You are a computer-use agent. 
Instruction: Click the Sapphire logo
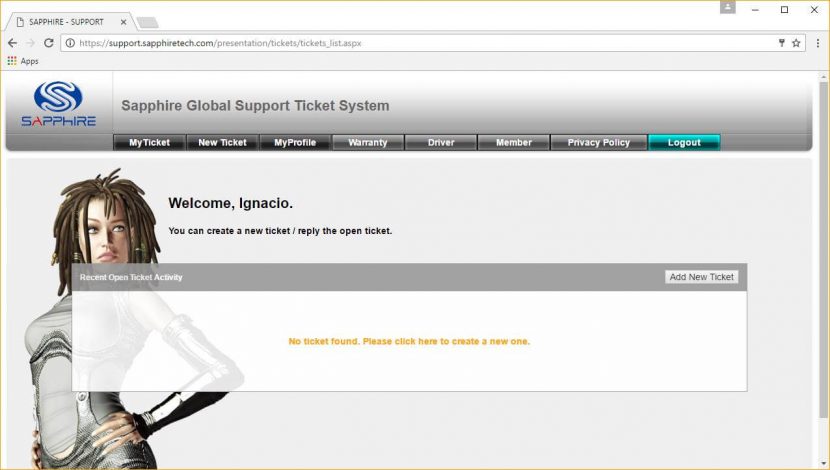point(58,104)
